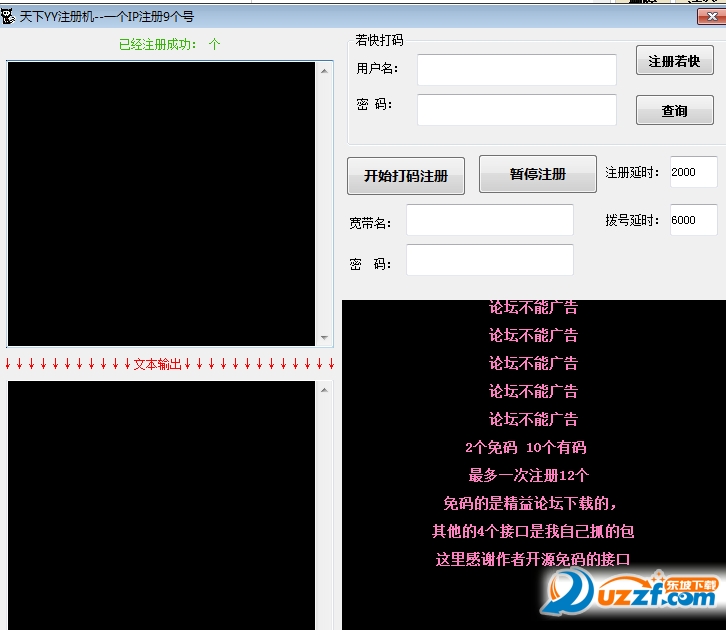Screen dimensions: 726x630
Task: Click the text 这里感谢作者开源免码的接口
Action: pyautogui.click(x=533, y=559)
